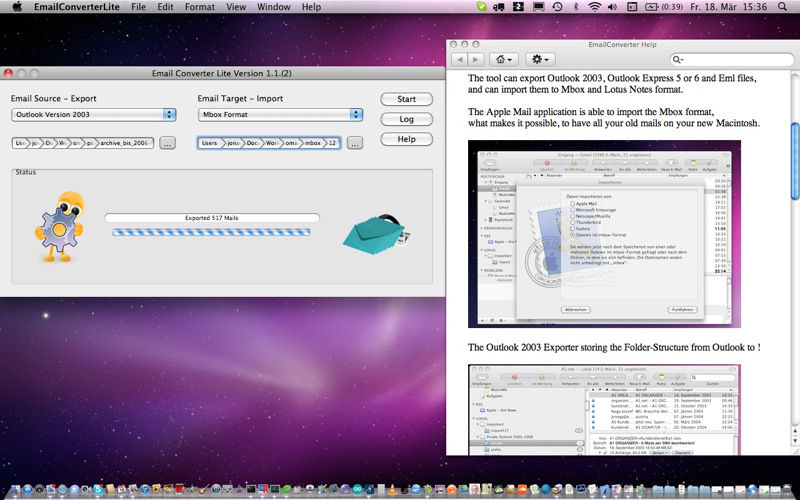This screenshot has height=500, width=800.
Task: Open the Bluetooth menu bar icon
Action: [576, 7]
